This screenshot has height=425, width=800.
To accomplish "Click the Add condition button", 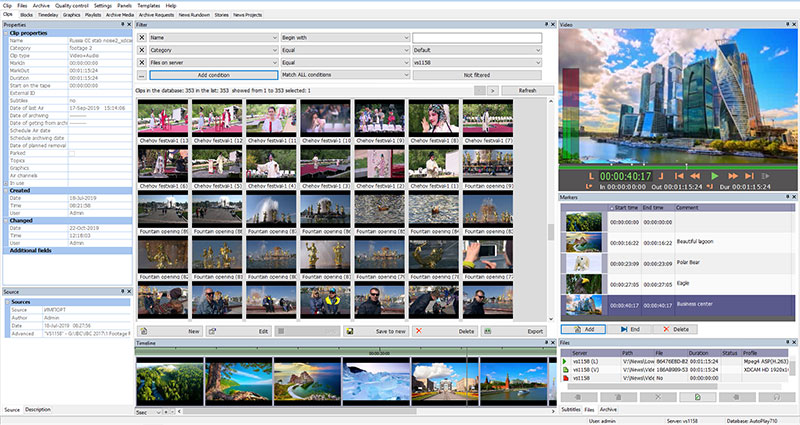I will [214, 75].
